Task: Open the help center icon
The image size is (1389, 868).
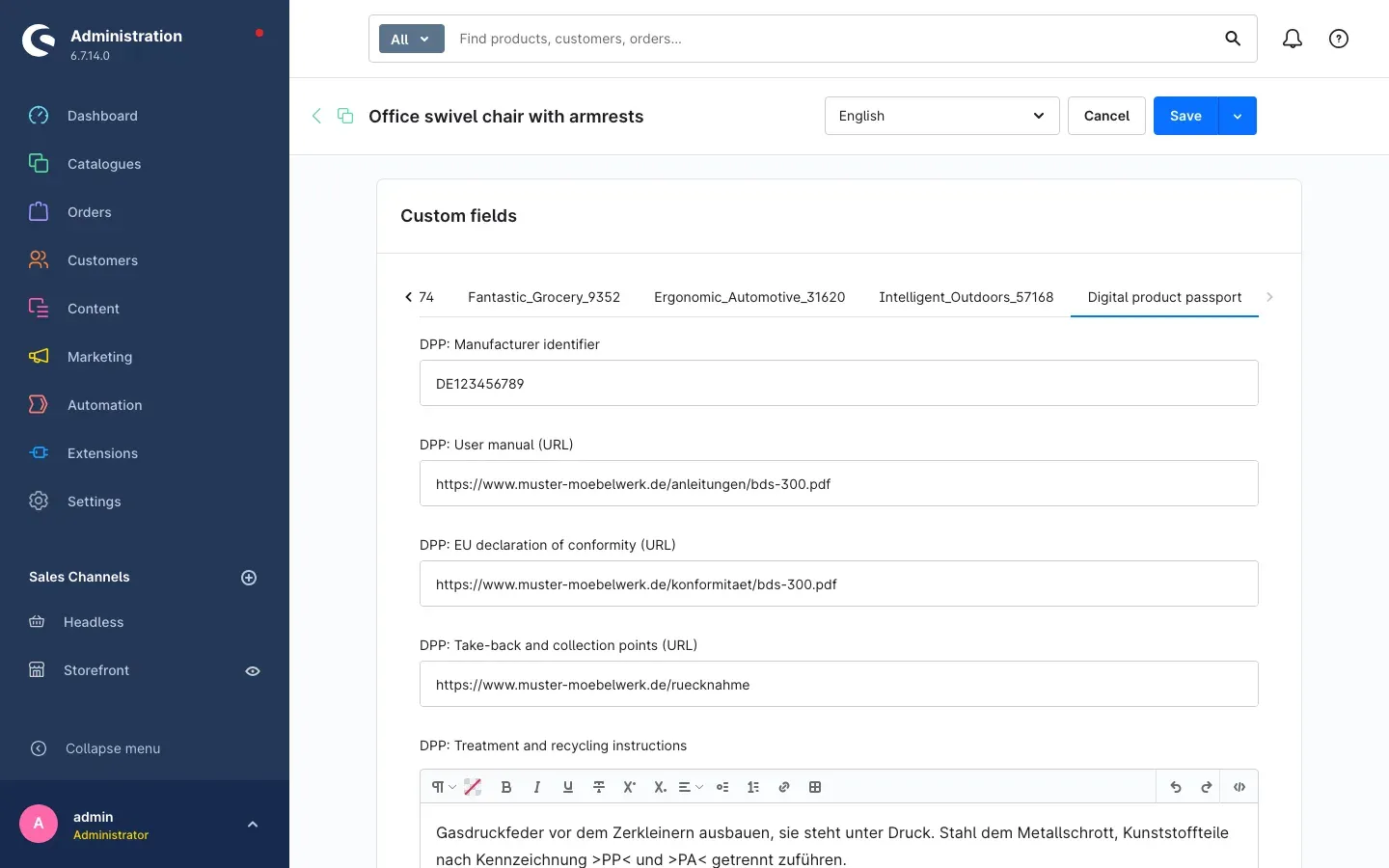Action: [1339, 39]
